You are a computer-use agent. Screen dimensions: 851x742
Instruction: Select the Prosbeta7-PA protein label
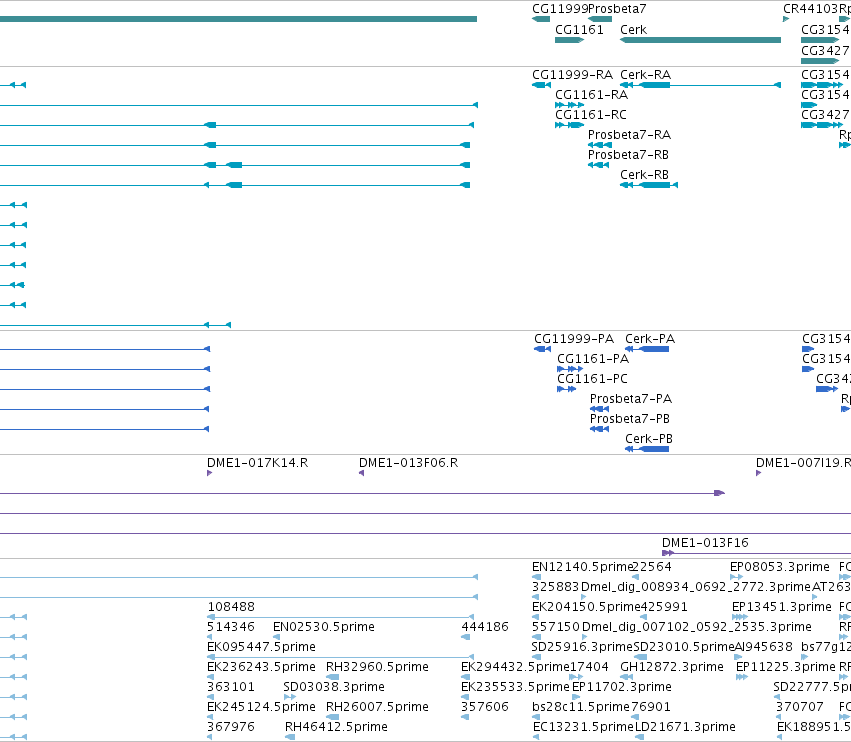click(x=631, y=399)
